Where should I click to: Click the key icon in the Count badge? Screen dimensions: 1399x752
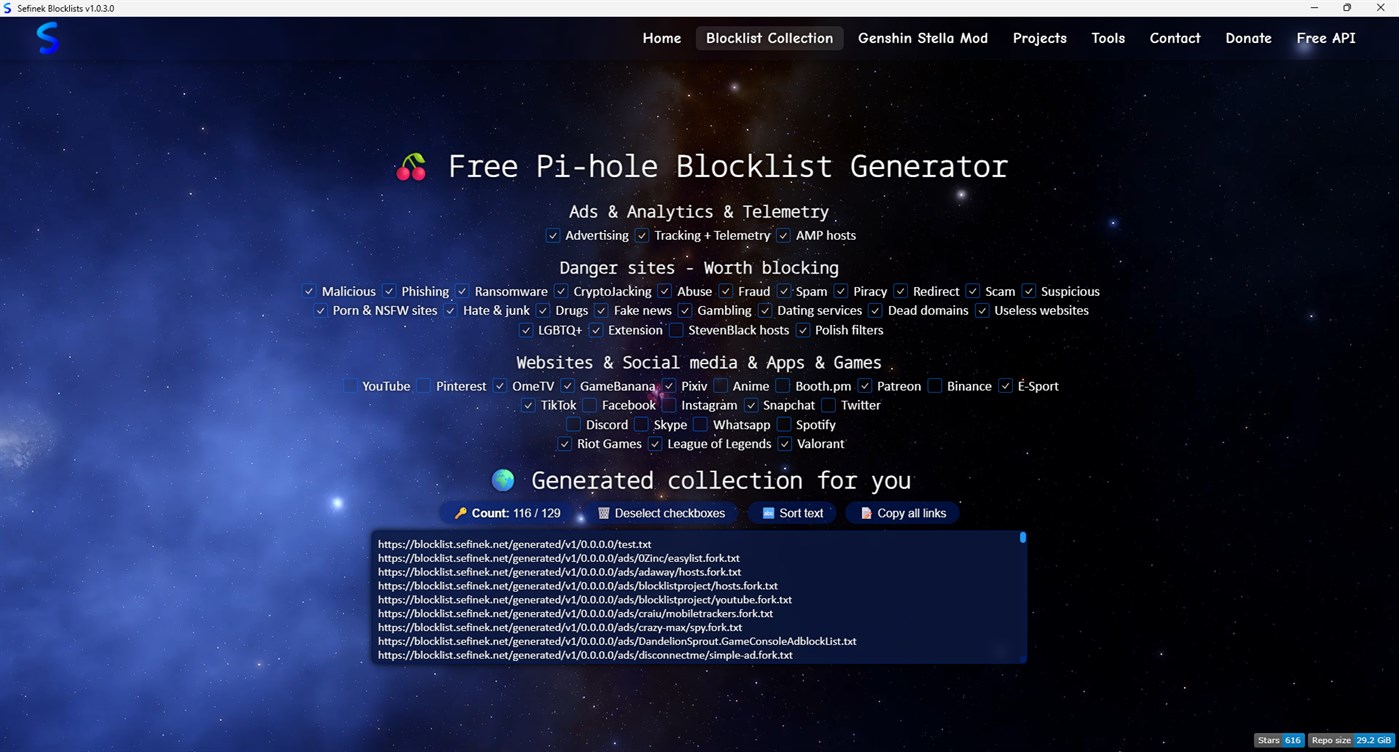click(x=462, y=513)
